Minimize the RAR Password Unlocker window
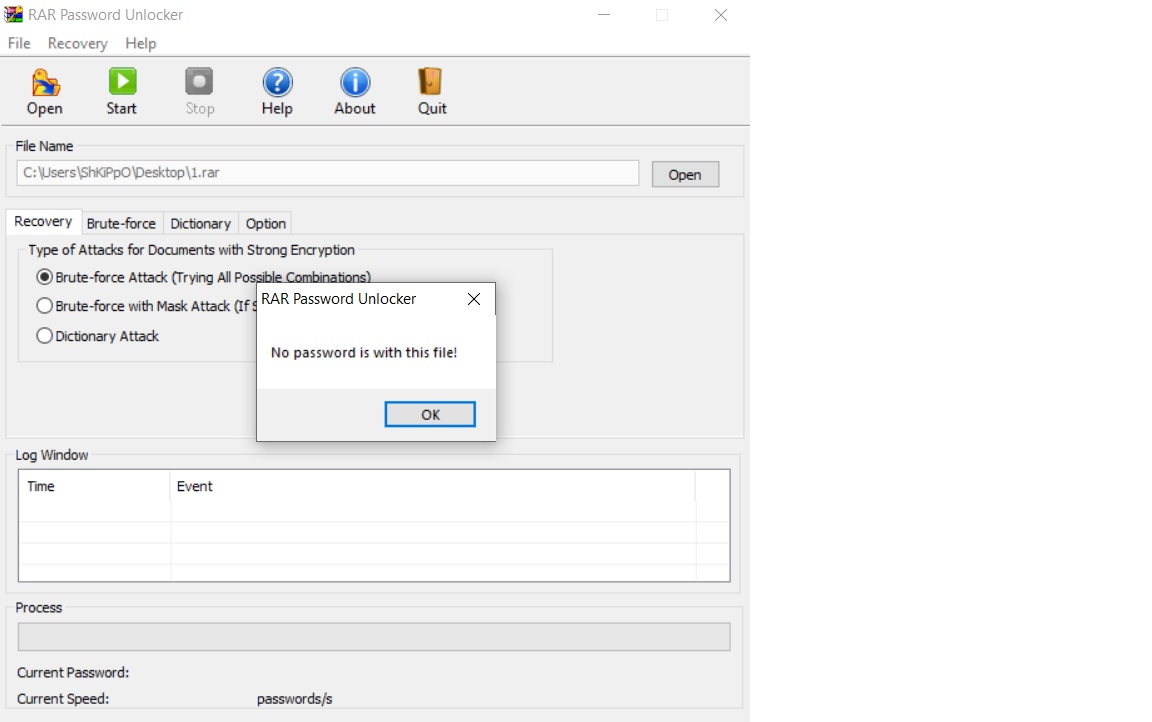The height and width of the screenshot is (722, 1152). tap(604, 15)
